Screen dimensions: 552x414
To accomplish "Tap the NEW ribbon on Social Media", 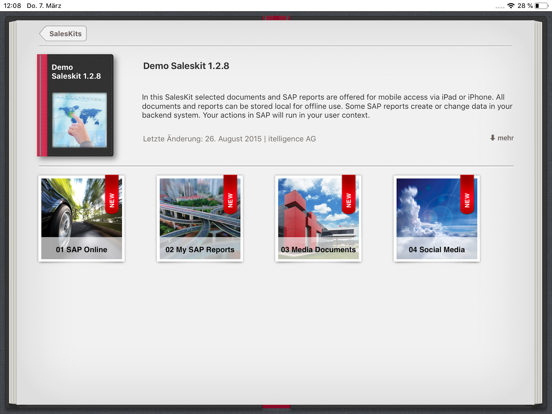I will [x=467, y=194].
